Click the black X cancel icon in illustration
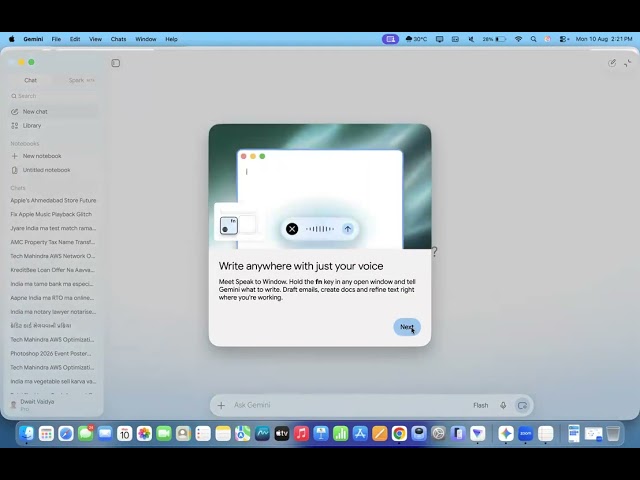 click(292, 229)
